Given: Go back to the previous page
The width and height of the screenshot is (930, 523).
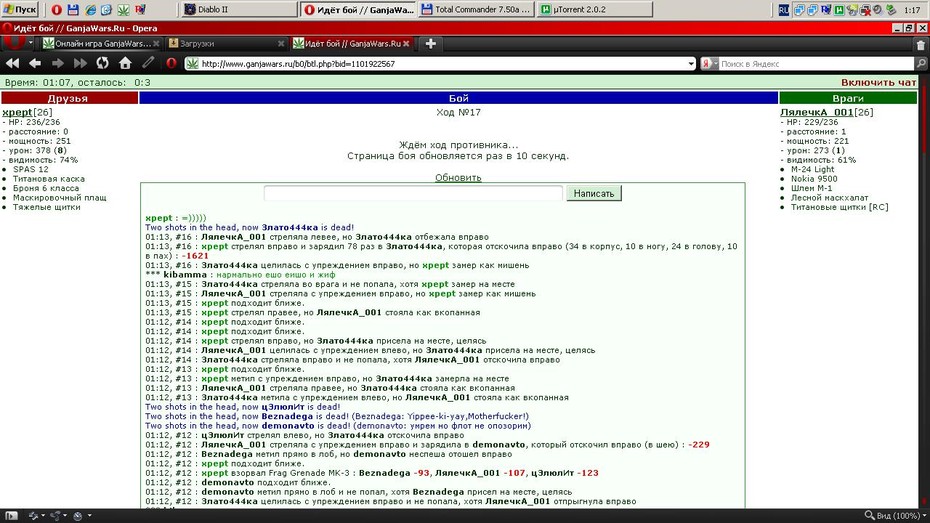Looking at the screenshot, I should pyautogui.click(x=35, y=63).
